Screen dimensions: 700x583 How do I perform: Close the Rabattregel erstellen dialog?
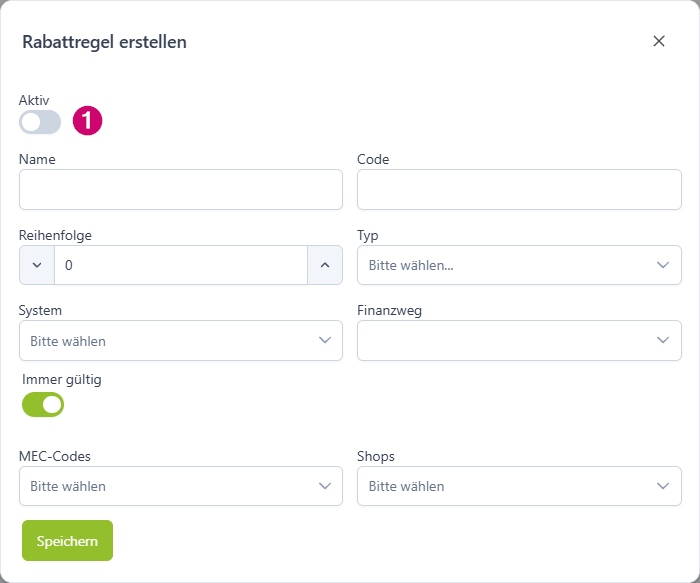click(658, 41)
